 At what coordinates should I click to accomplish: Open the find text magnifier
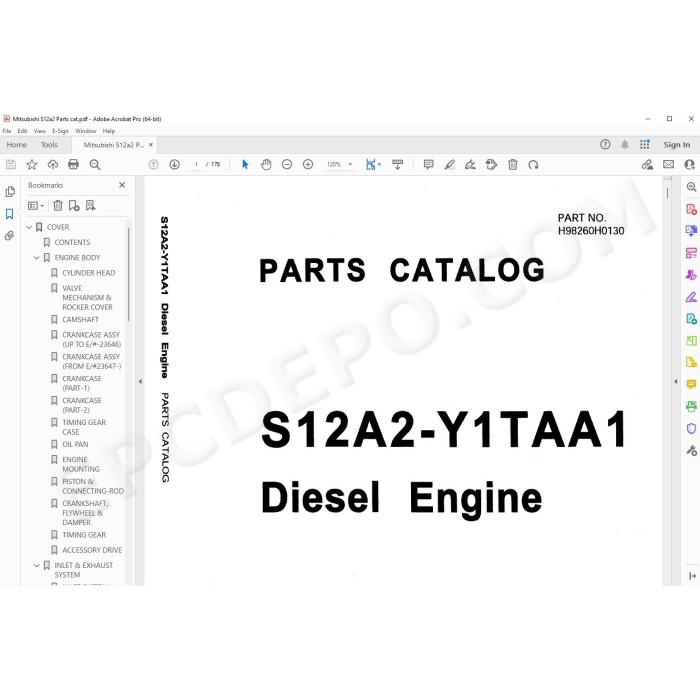click(x=95, y=165)
